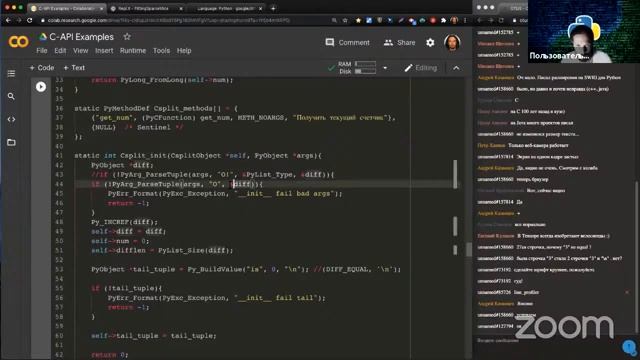Click the RAM and Disk usage indicator
640x360 pixels.
357,68
